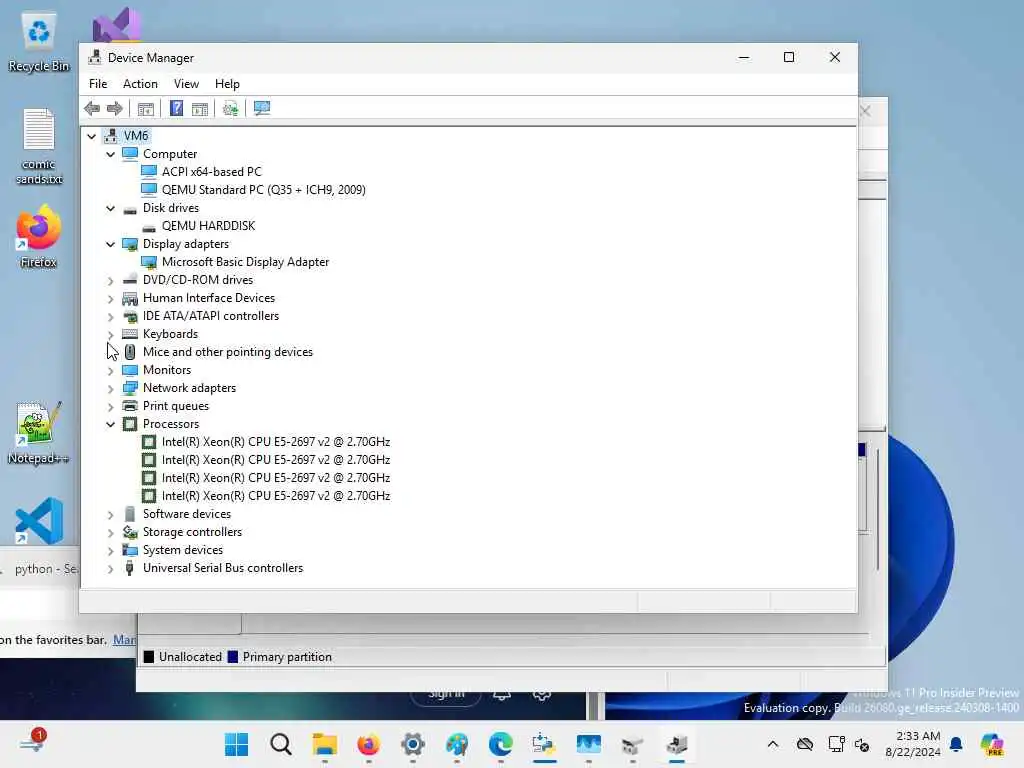Image resolution: width=1024 pixels, height=768 pixels.
Task: Collapse the Processors category
Action: coord(110,424)
